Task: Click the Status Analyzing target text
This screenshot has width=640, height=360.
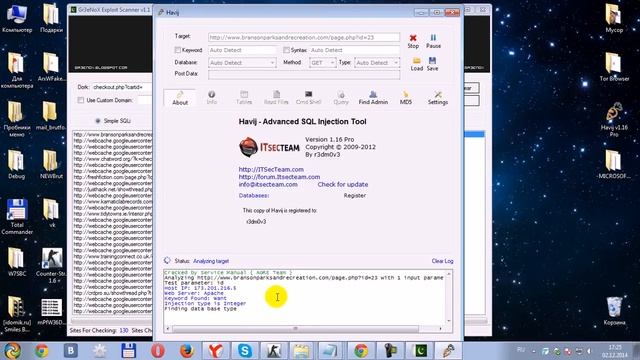Action: [x=211, y=261]
